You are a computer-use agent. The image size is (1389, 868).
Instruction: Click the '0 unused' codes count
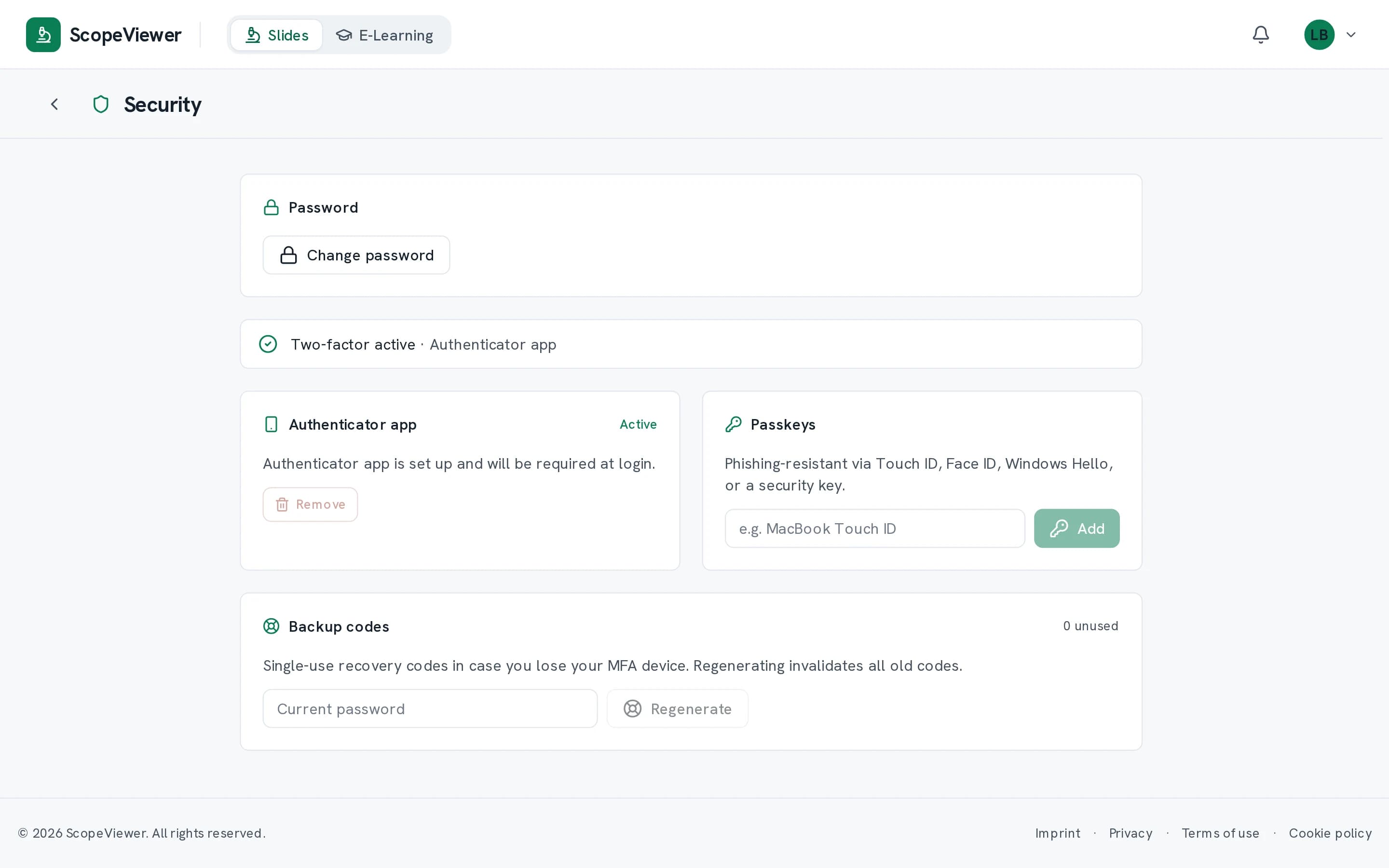[1090, 626]
